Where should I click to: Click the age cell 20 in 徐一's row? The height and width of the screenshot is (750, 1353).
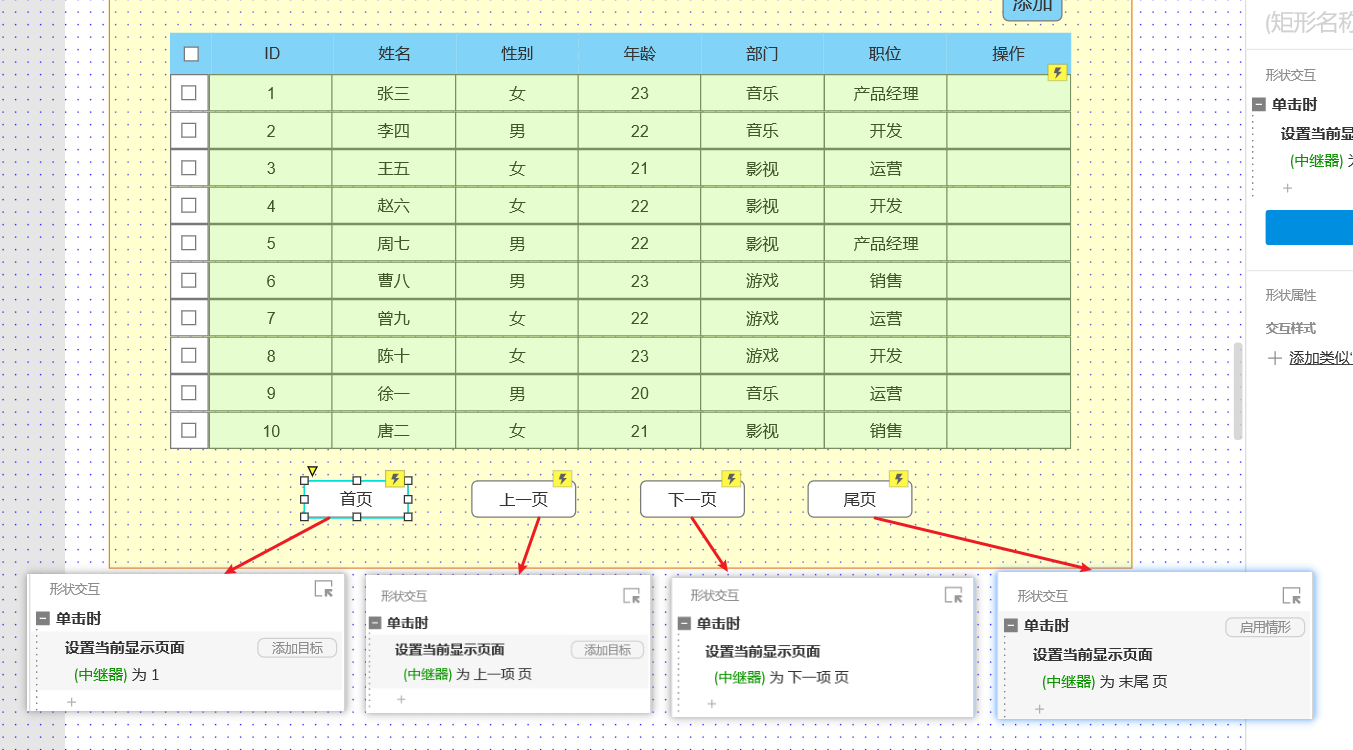[640, 393]
